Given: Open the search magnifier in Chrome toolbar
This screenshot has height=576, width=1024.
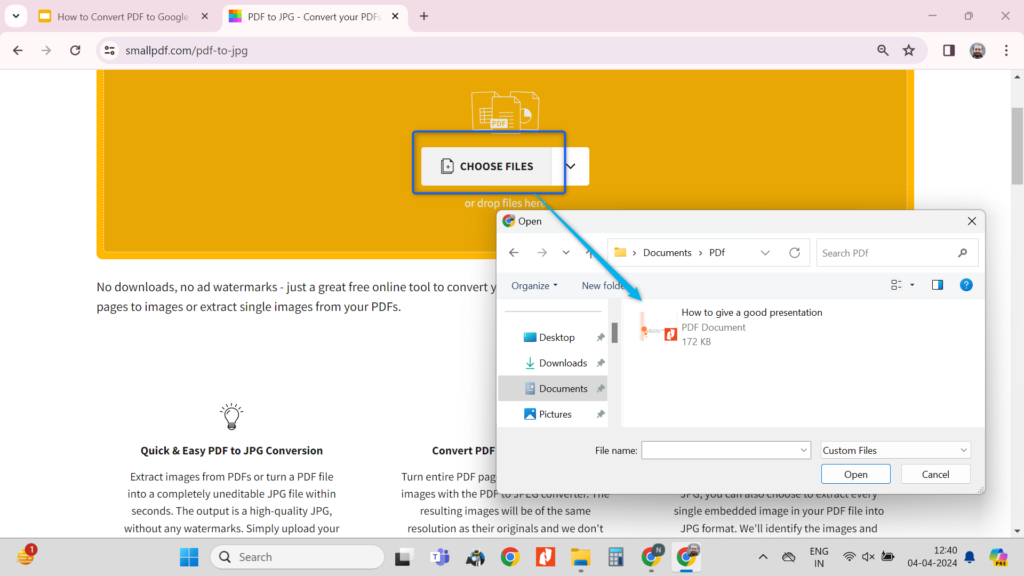Looking at the screenshot, I should tap(881, 49).
